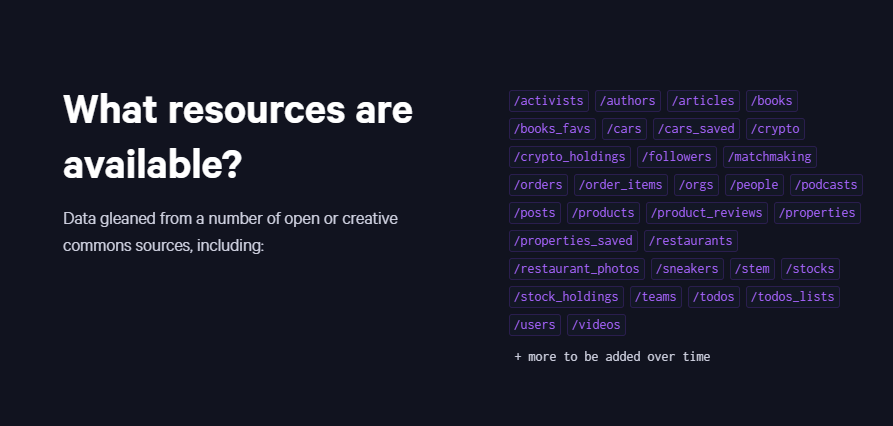Click the /restaurants resource tag

(690, 240)
